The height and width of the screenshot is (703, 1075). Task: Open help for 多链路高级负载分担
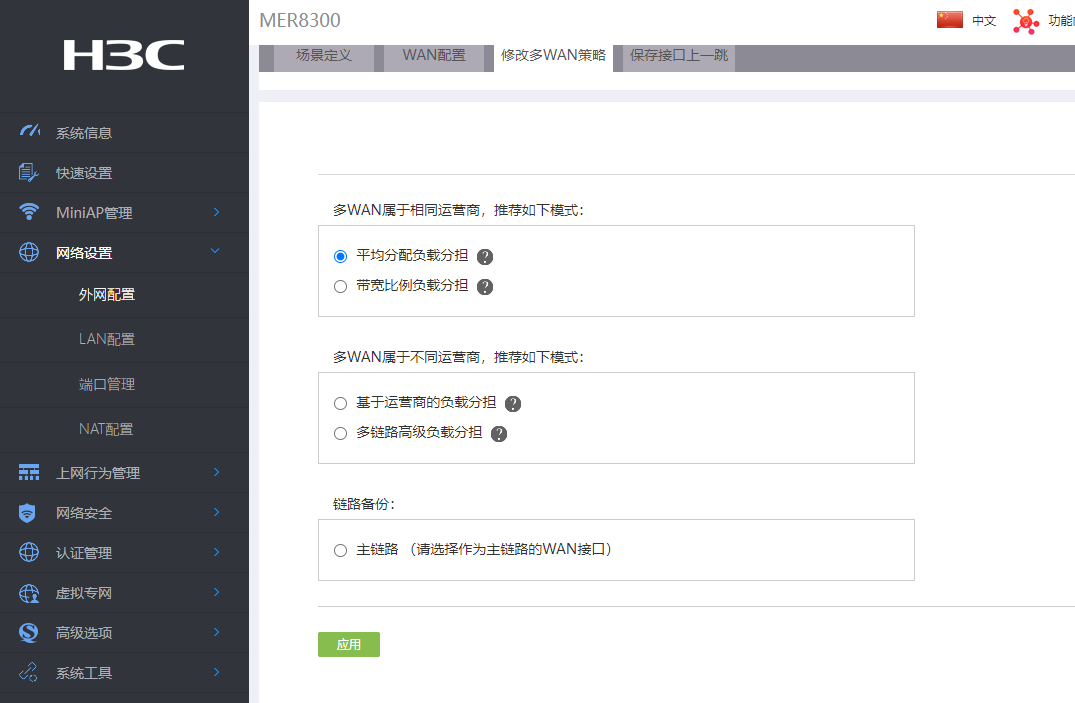coord(499,433)
